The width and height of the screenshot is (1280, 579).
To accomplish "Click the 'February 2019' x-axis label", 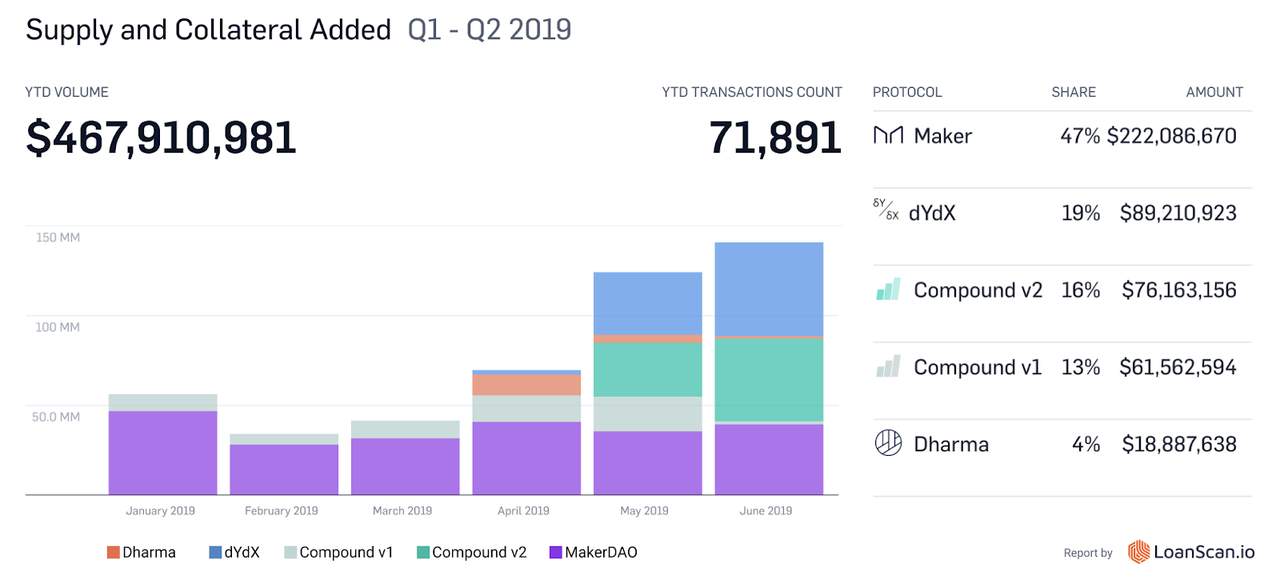I will click(x=281, y=511).
